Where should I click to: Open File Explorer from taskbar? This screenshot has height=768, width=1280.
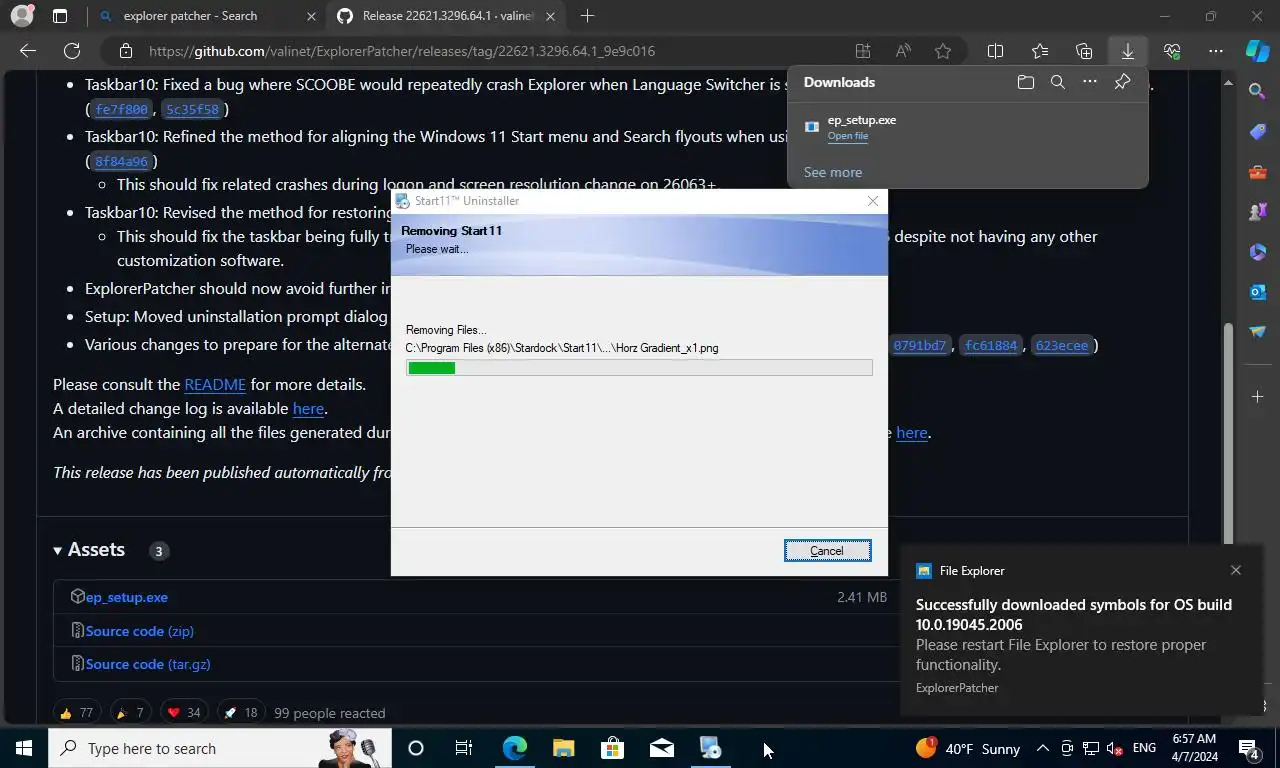tap(563, 748)
